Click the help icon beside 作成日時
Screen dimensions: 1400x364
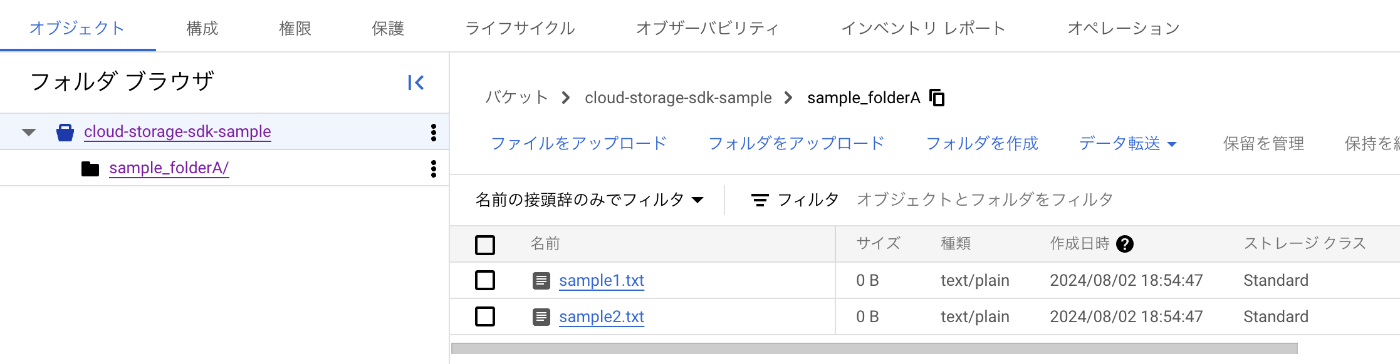coord(1125,244)
